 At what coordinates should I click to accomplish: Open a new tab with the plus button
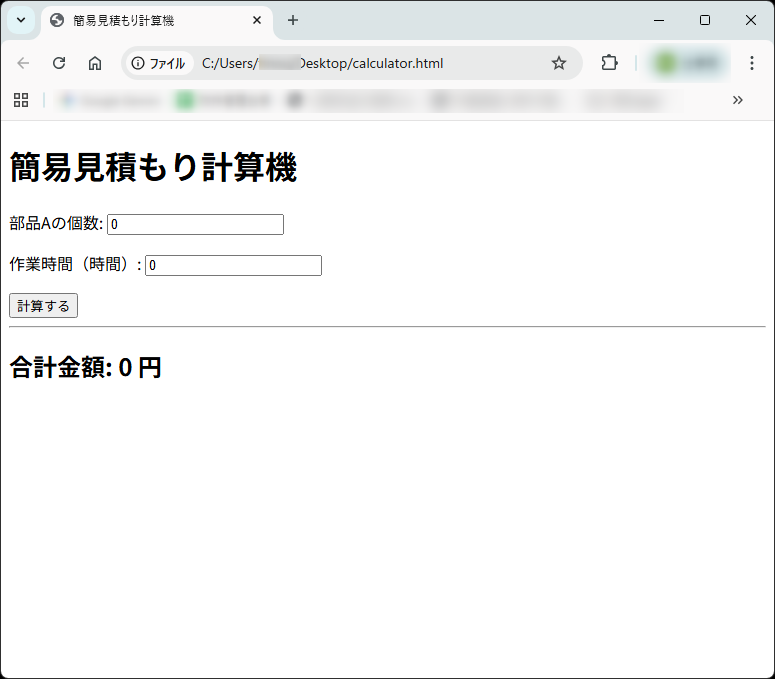pos(293,20)
